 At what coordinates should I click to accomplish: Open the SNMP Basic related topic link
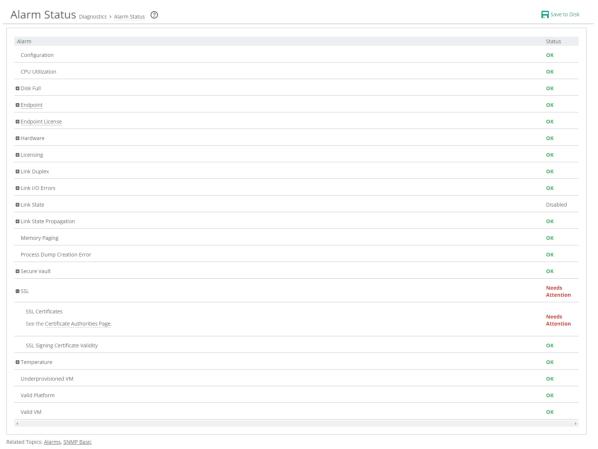(x=77, y=442)
